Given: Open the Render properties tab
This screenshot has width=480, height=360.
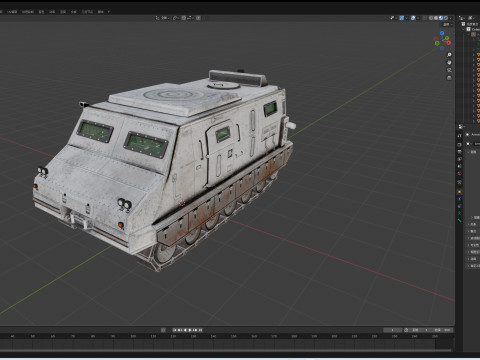Looking at the screenshot, I should click(x=459, y=145).
